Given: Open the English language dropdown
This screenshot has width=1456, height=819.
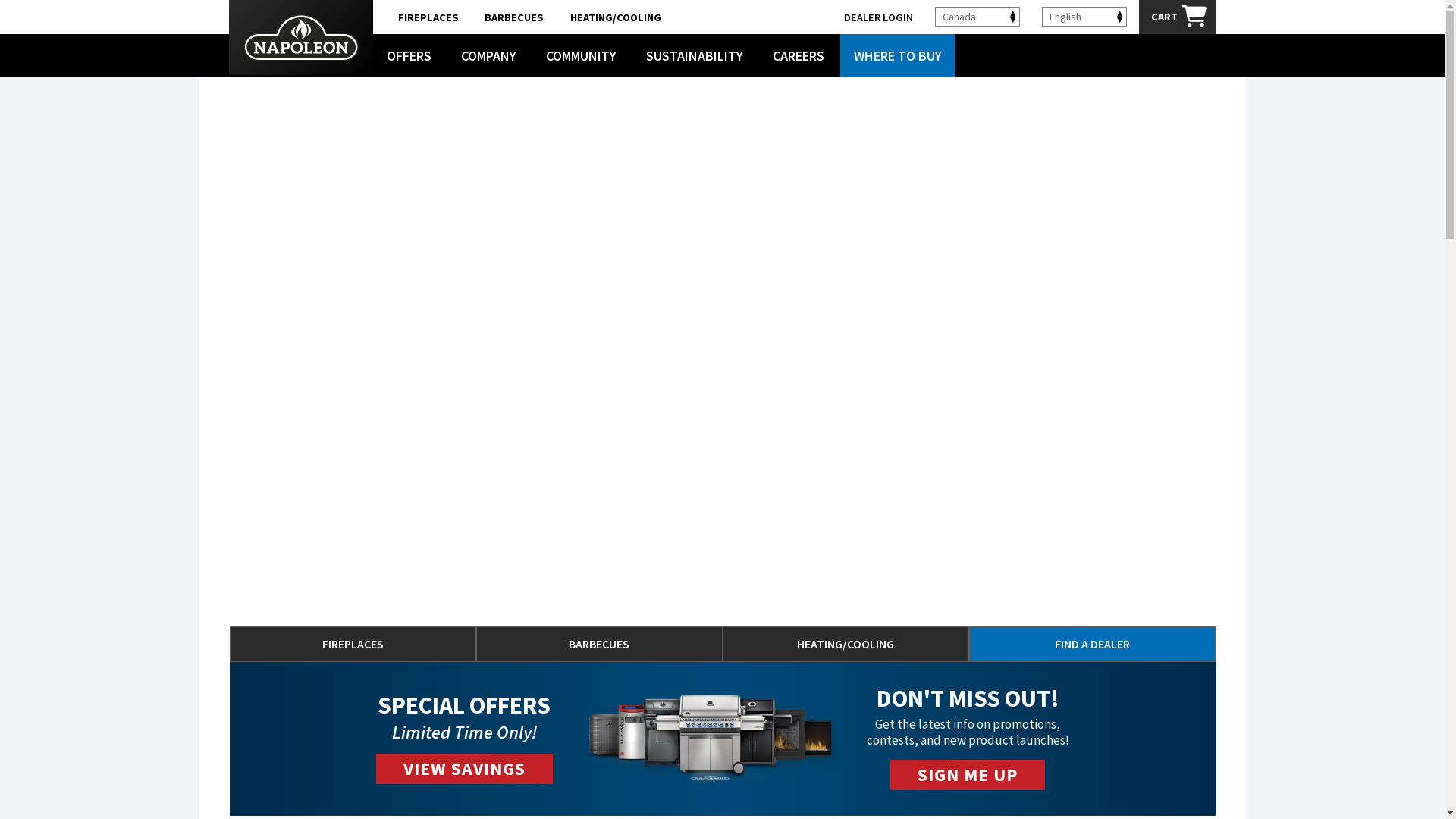Looking at the screenshot, I should click(1084, 17).
